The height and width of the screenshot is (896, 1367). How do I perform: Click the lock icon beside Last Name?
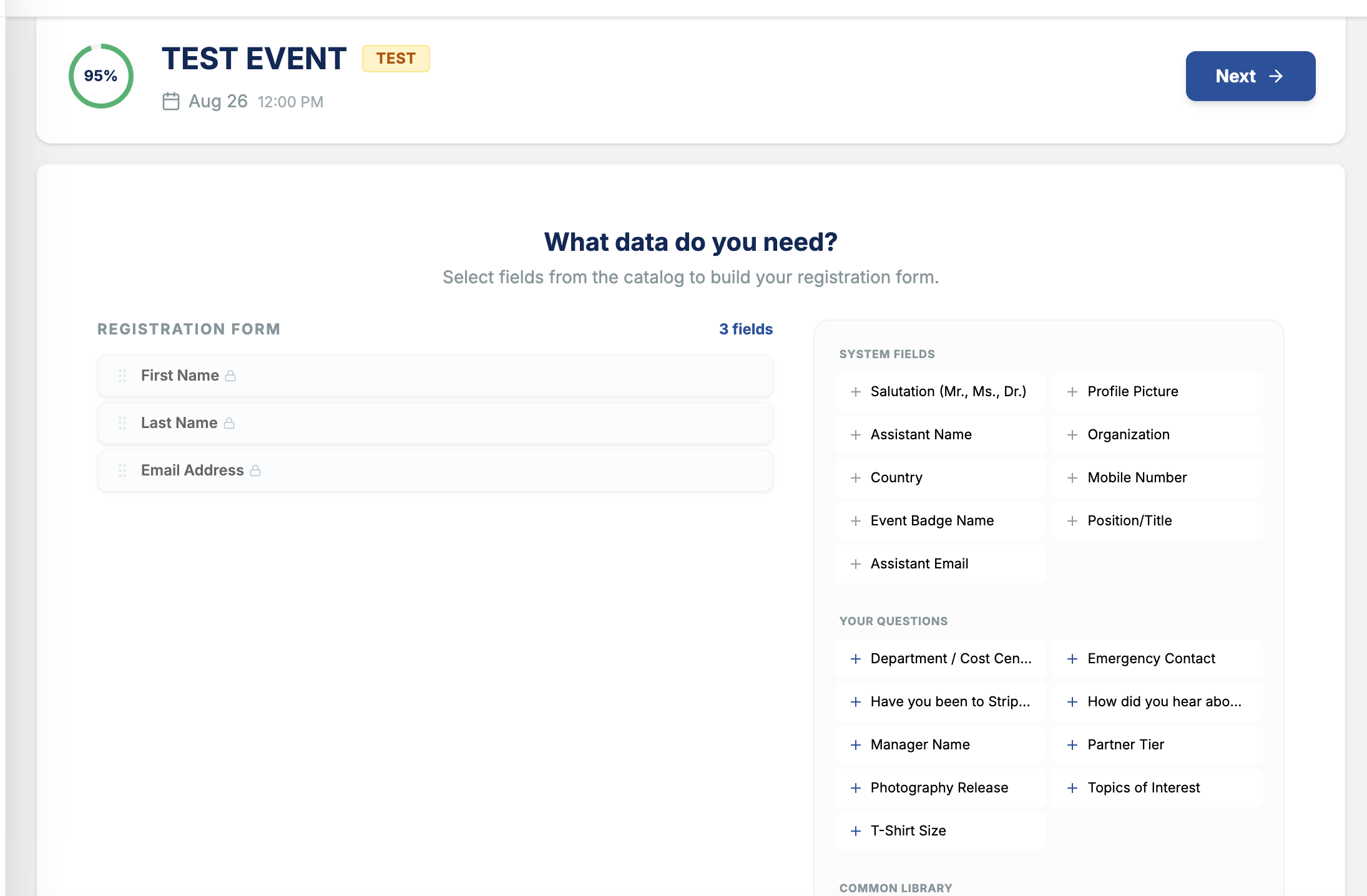click(229, 423)
